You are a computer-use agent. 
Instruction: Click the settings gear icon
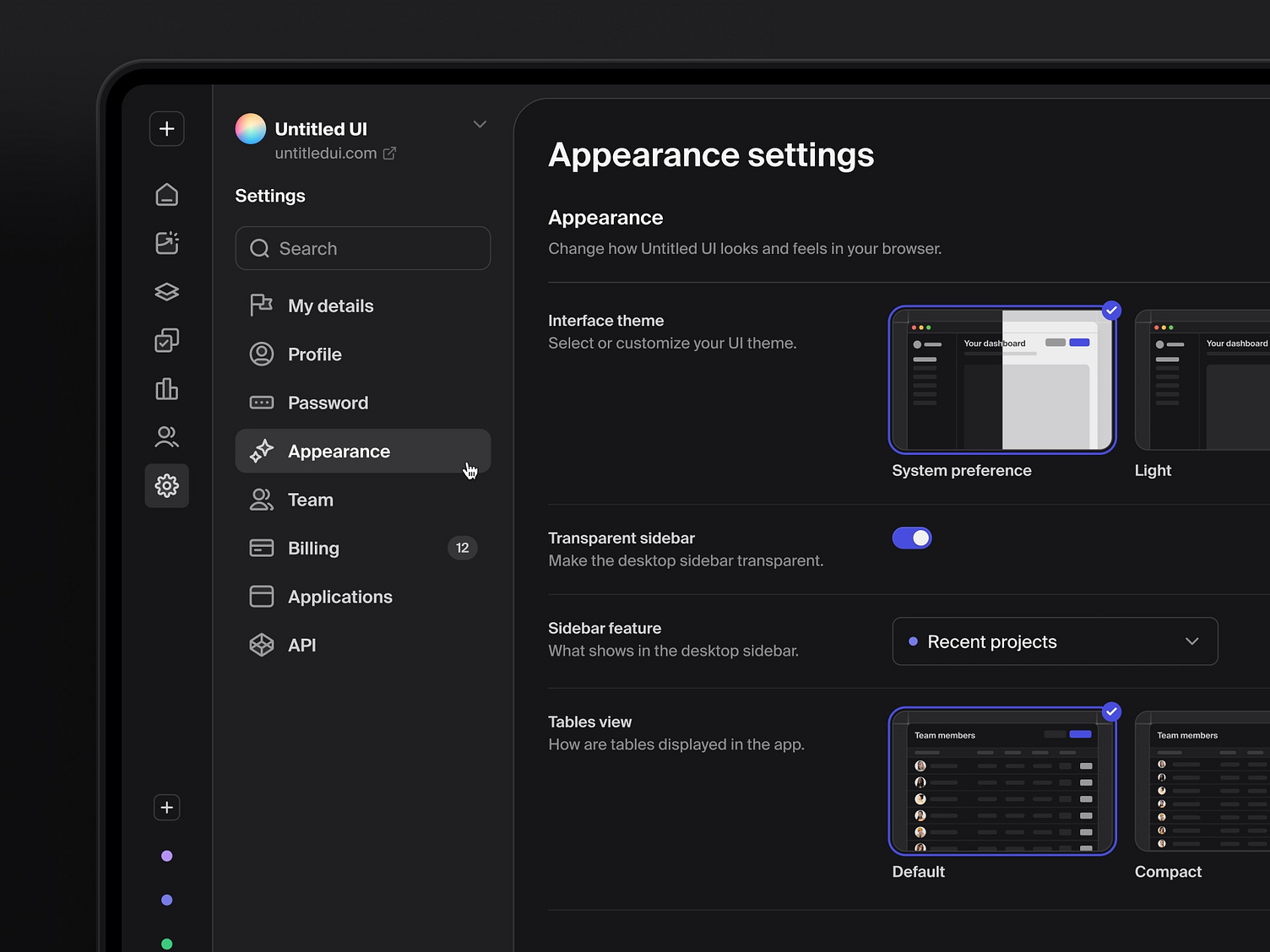coord(166,485)
